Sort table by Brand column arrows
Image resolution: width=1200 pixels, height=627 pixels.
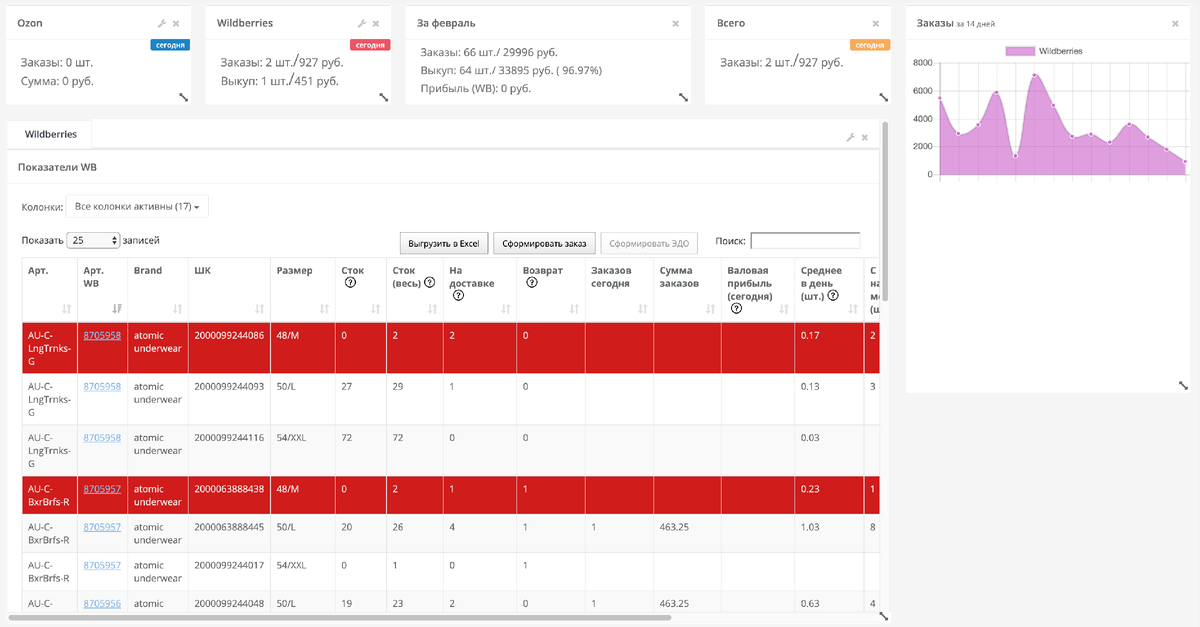click(178, 309)
